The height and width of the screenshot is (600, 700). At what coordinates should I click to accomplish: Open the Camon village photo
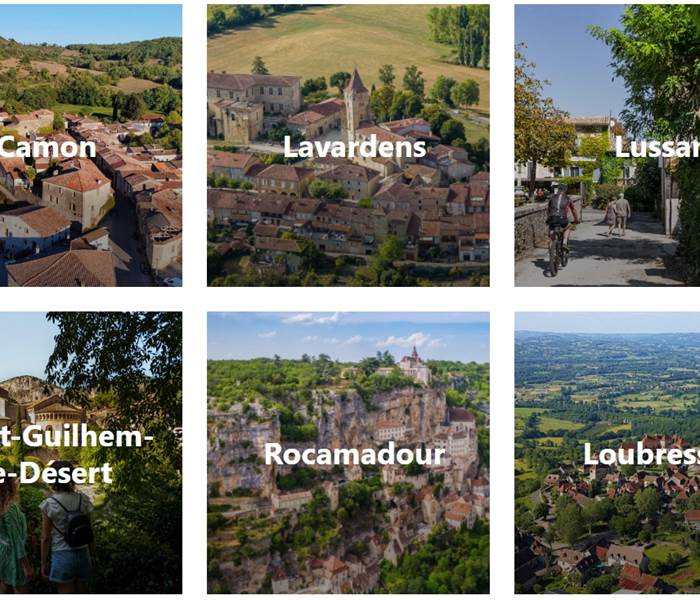(91, 146)
